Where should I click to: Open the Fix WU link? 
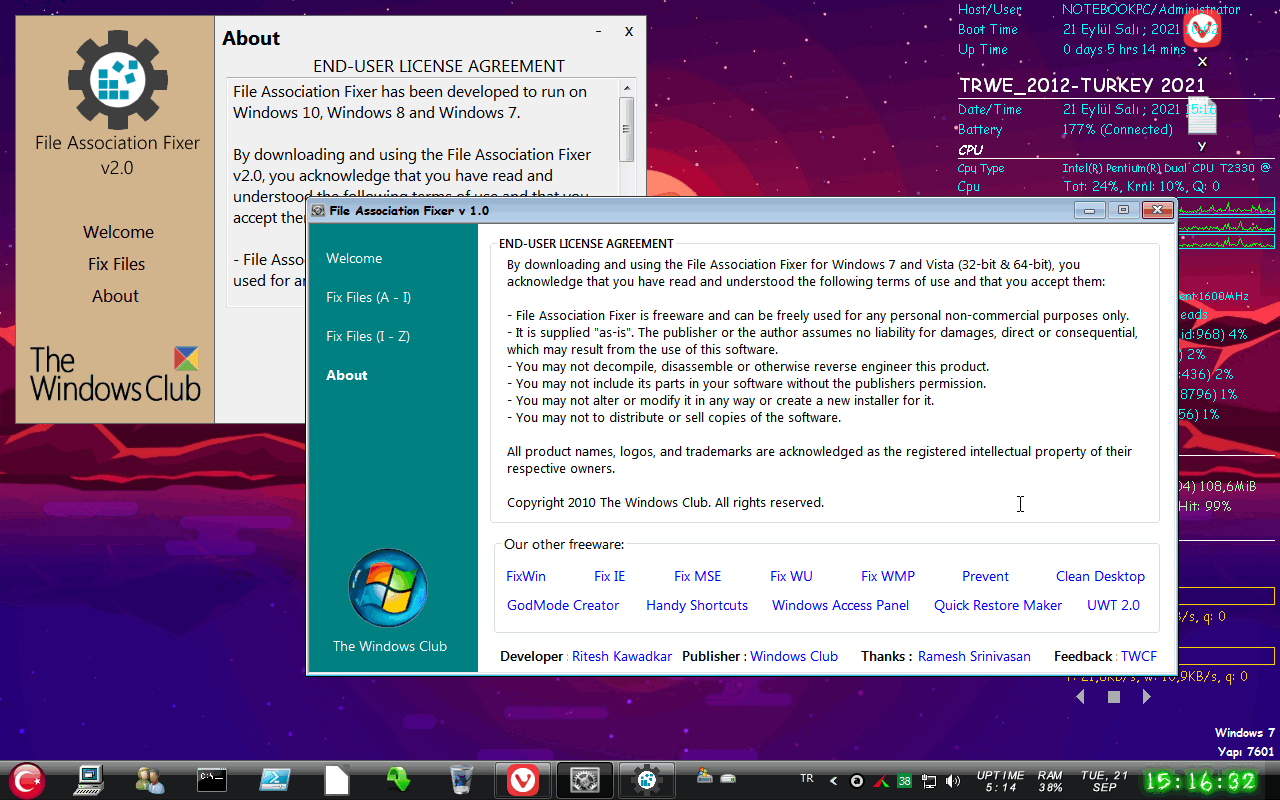point(791,576)
